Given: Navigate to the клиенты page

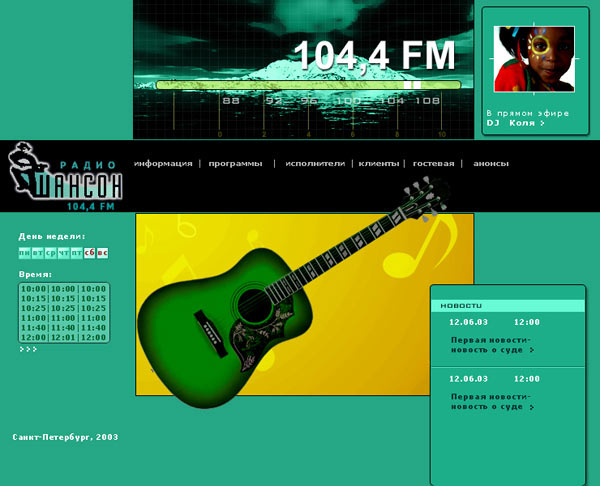Looking at the screenshot, I should pyautogui.click(x=380, y=163).
